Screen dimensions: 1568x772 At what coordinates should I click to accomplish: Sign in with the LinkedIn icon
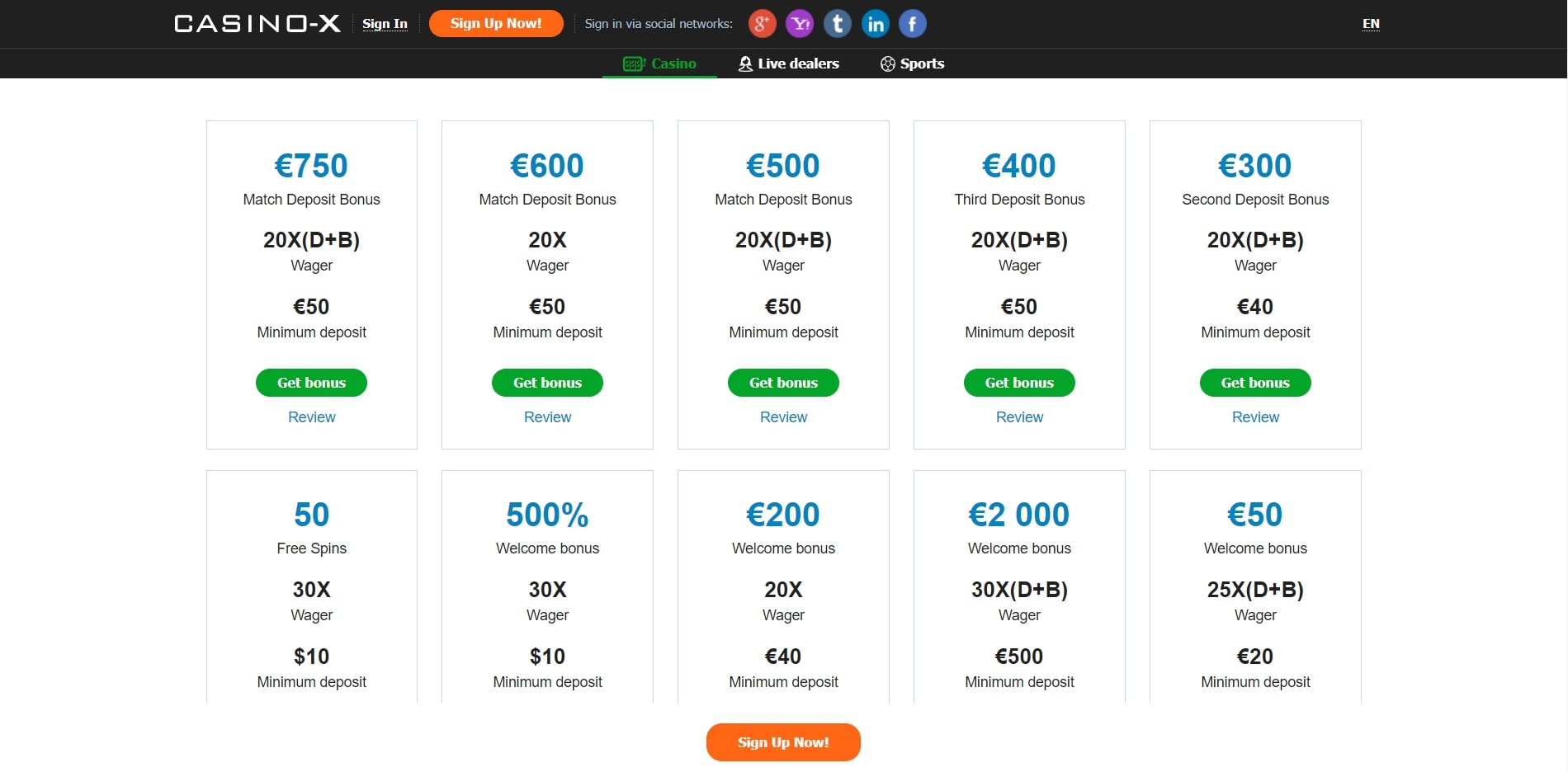[x=876, y=24]
